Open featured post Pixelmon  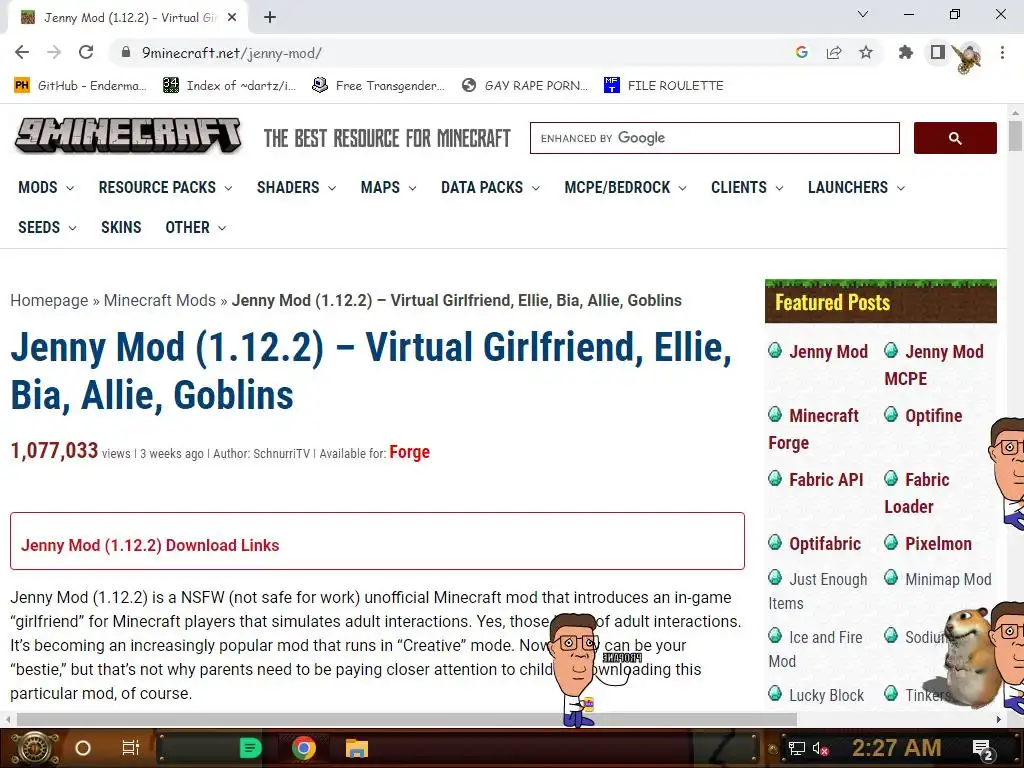[x=938, y=543]
